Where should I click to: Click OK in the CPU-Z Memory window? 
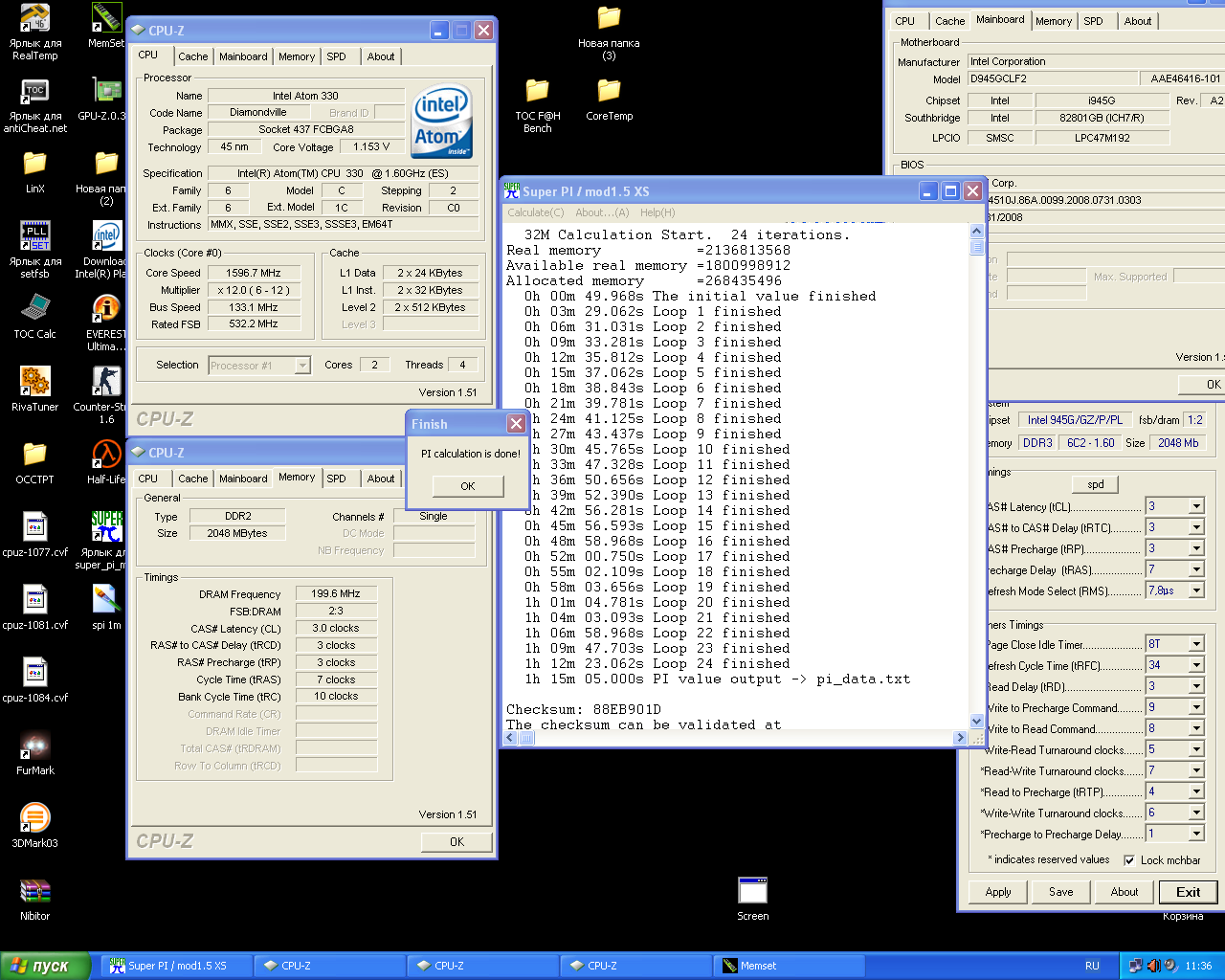(x=457, y=842)
